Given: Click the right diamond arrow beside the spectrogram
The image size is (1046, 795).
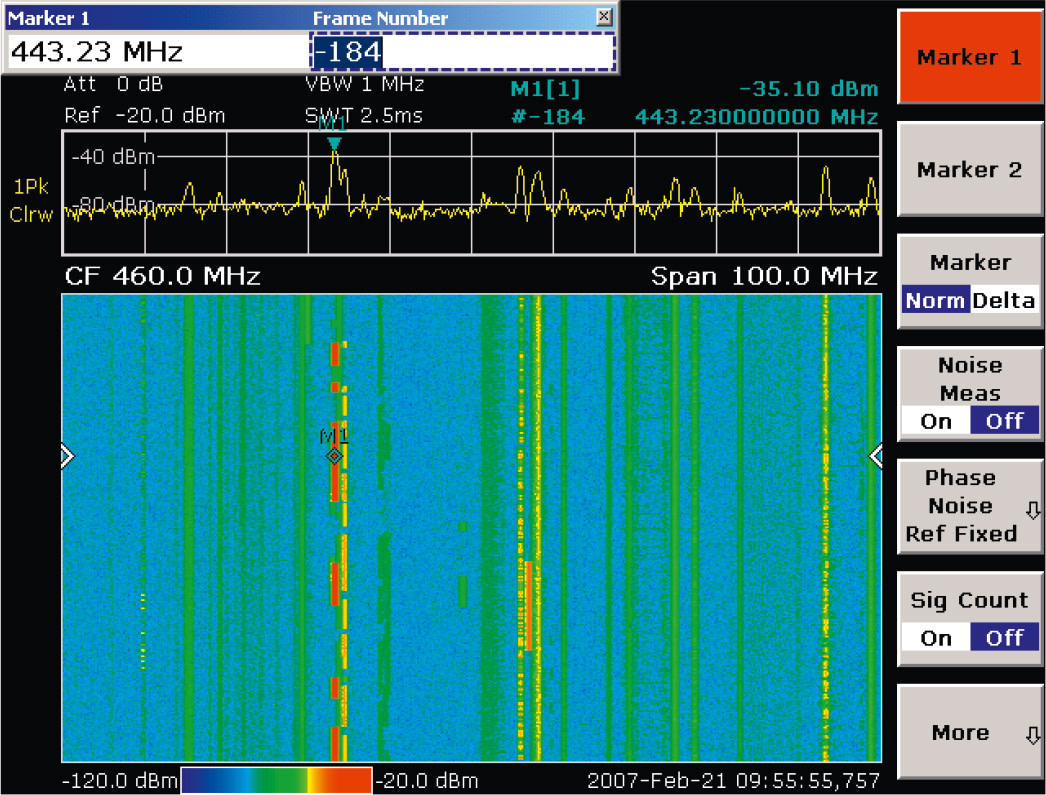Looking at the screenshot, I should tap(877, 456).
